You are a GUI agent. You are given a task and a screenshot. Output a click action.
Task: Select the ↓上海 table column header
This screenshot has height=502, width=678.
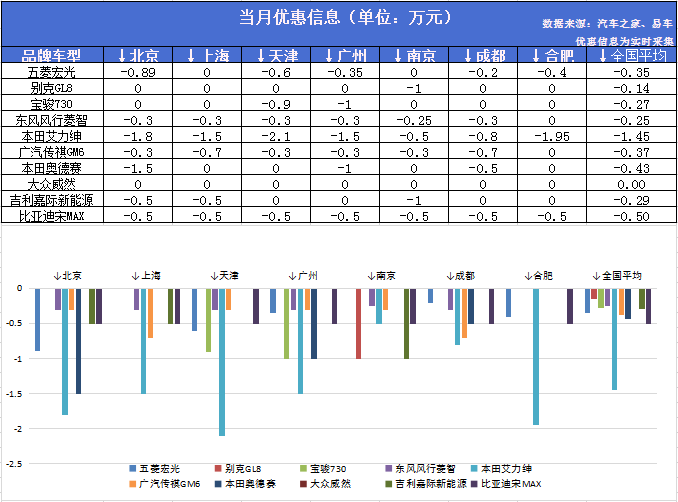pos(207,55)
